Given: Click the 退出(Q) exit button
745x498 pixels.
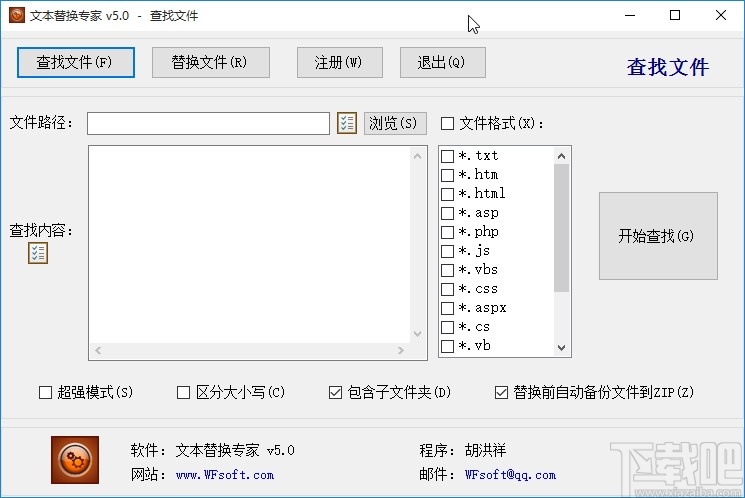Looking at the screenshot, I should point(442,62).
